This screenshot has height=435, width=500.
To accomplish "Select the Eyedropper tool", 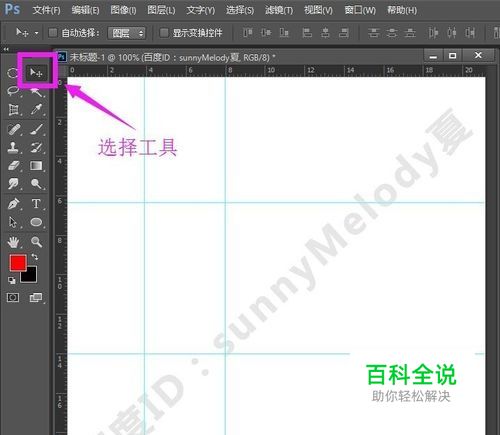I will [36, 109].
